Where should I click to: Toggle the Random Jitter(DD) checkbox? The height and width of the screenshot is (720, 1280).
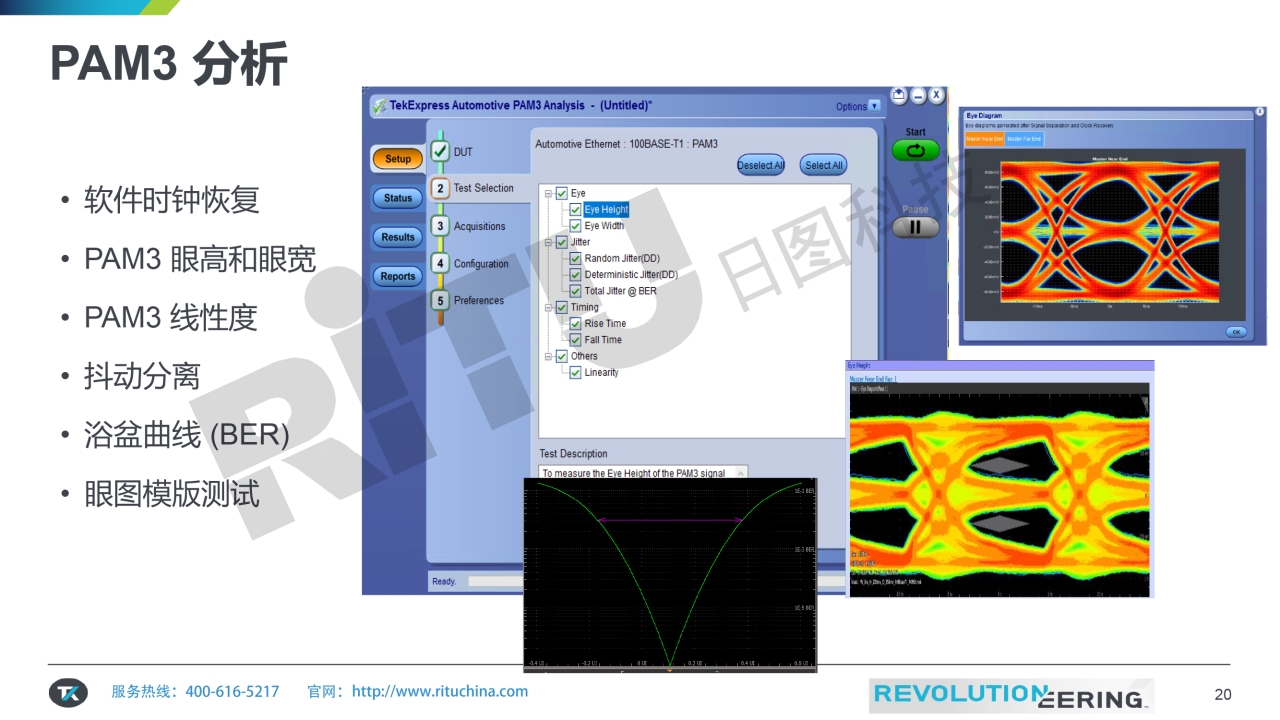click(x=576, y=259)
